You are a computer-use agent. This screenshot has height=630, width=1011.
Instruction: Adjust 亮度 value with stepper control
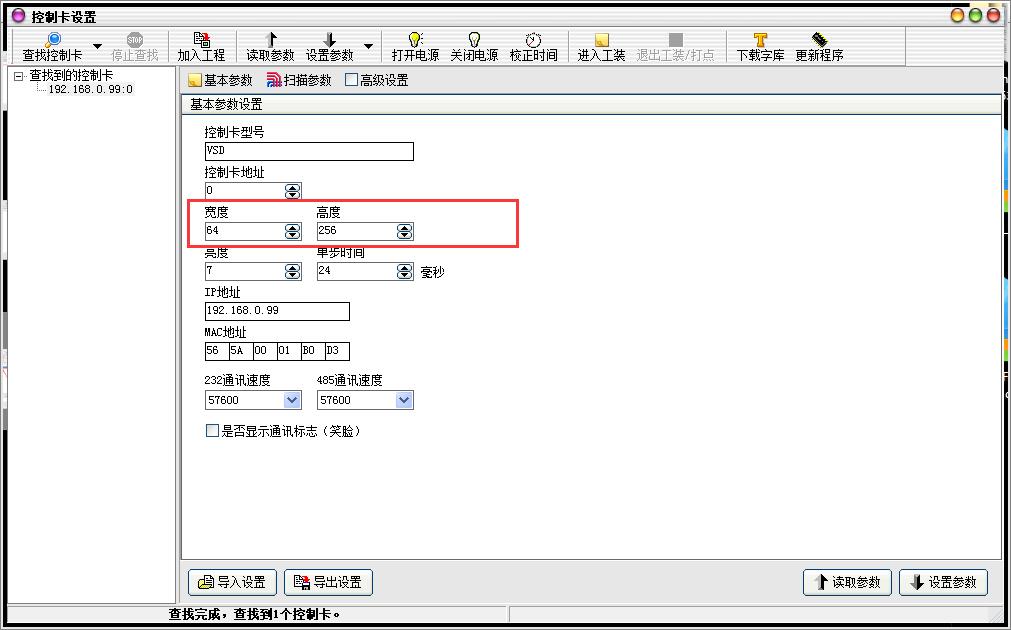click(292, 271)
